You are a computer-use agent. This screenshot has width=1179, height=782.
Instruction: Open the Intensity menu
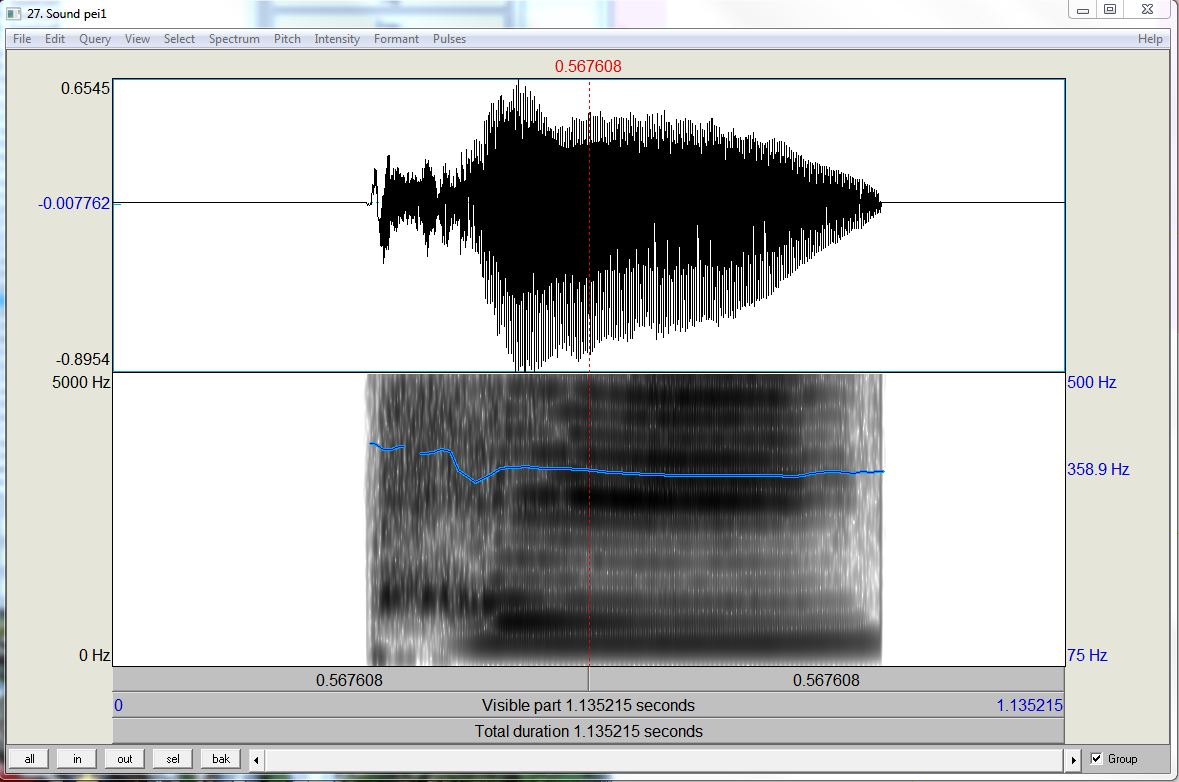pyautogui.click(x=337, y=39)
